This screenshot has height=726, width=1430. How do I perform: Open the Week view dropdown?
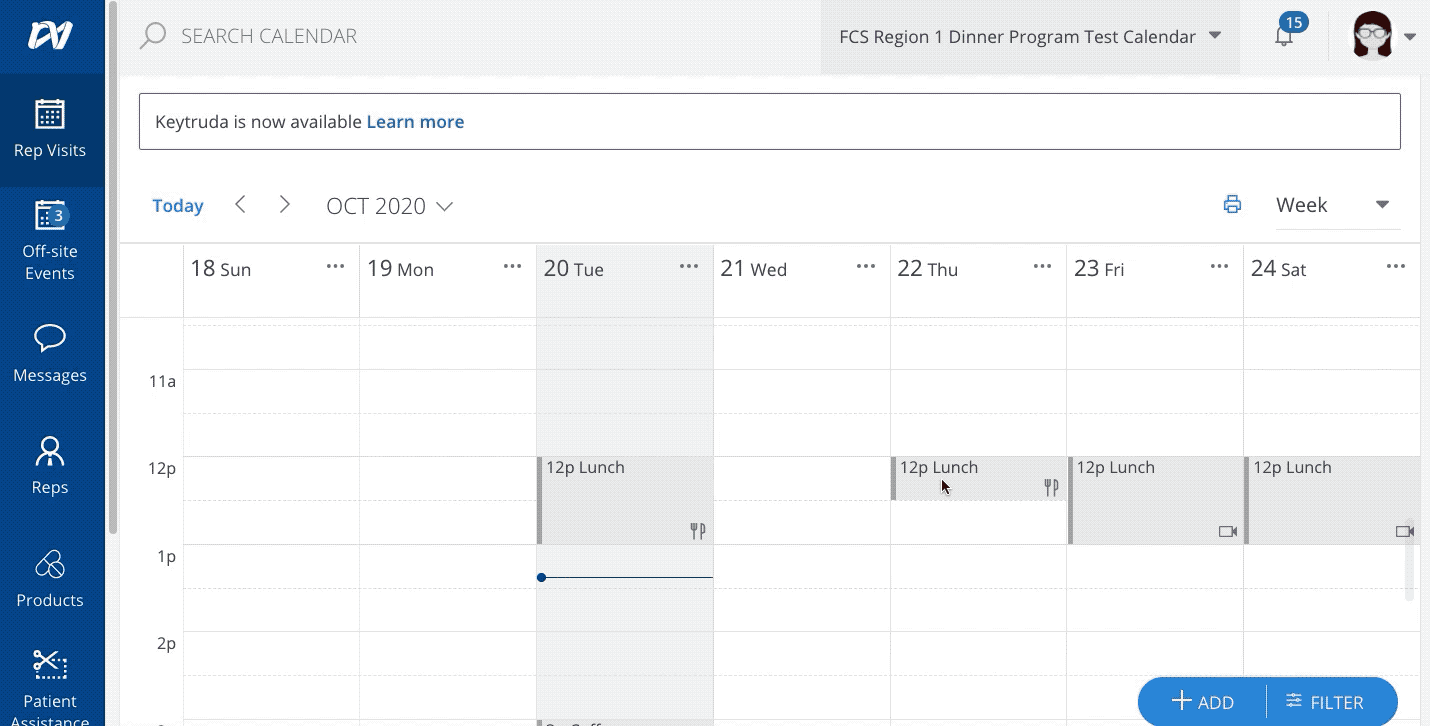point(1337,204)
